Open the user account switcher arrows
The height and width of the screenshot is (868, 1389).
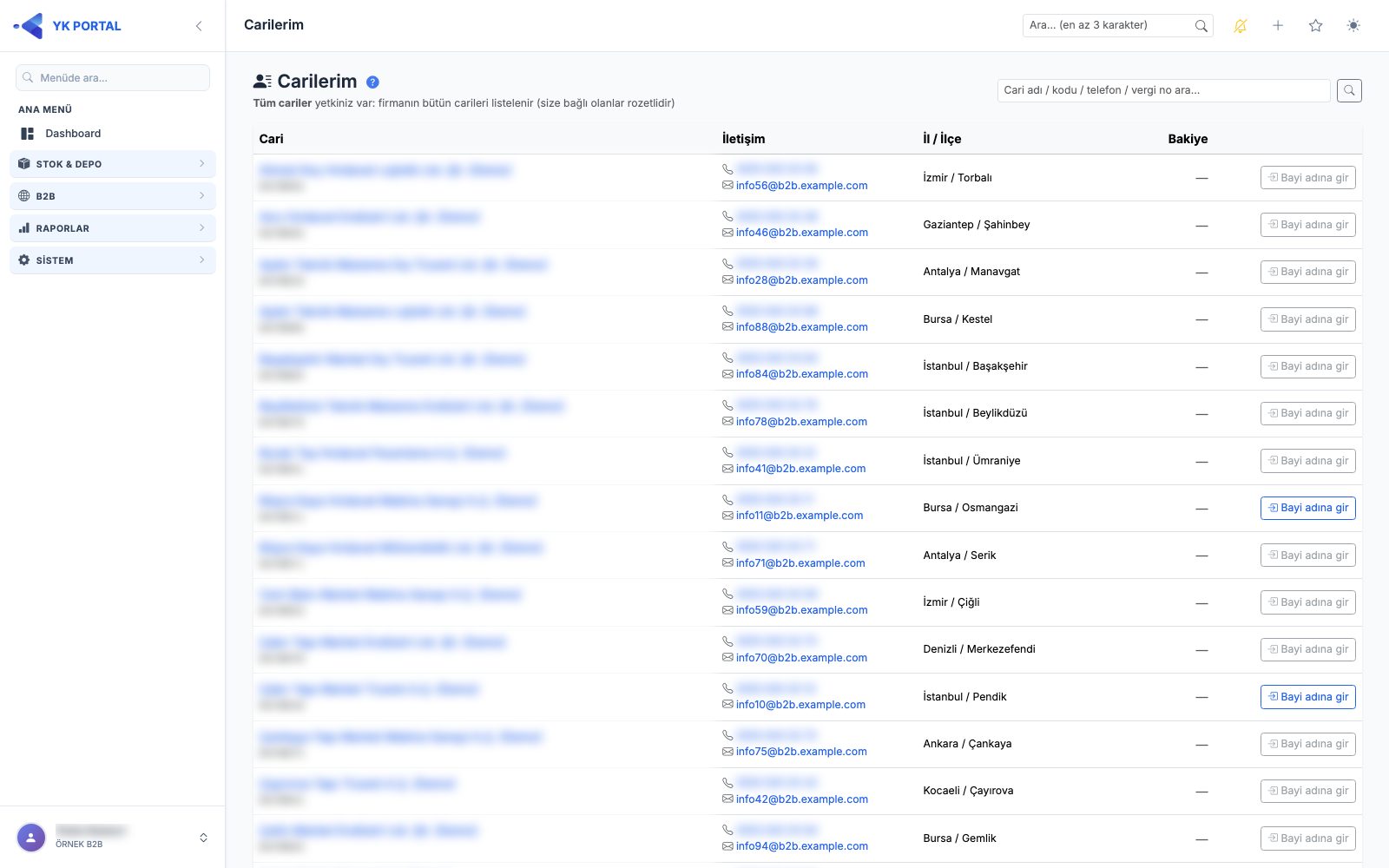coord(203,838)
